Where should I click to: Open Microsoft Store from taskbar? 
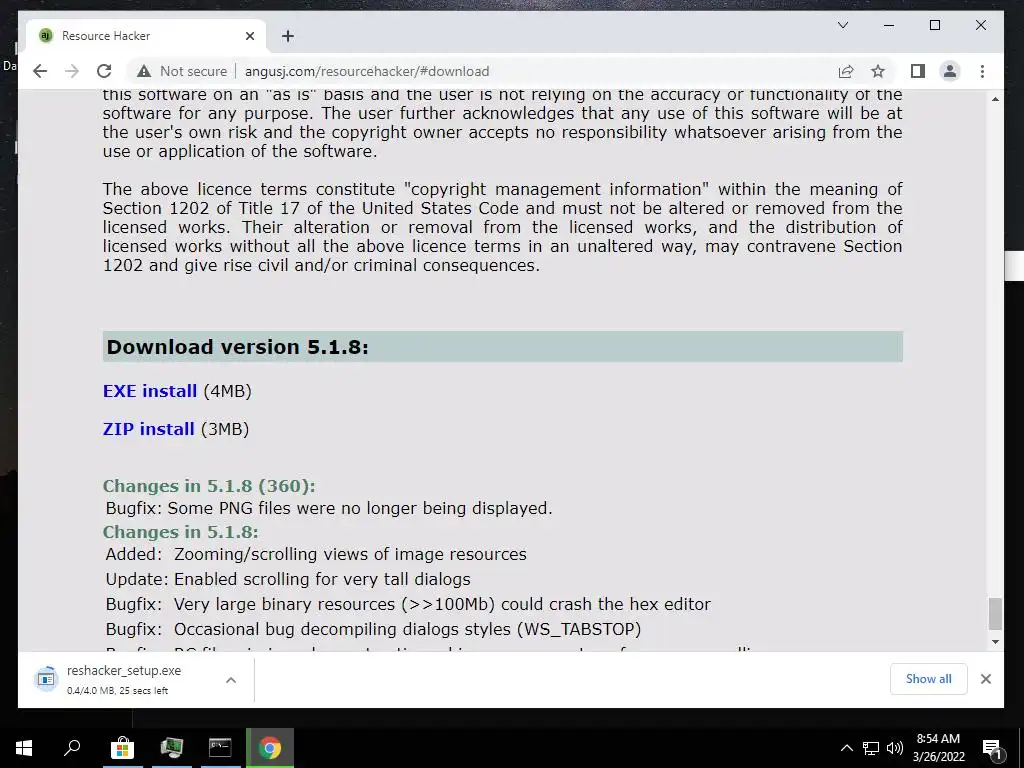point(121,748)
